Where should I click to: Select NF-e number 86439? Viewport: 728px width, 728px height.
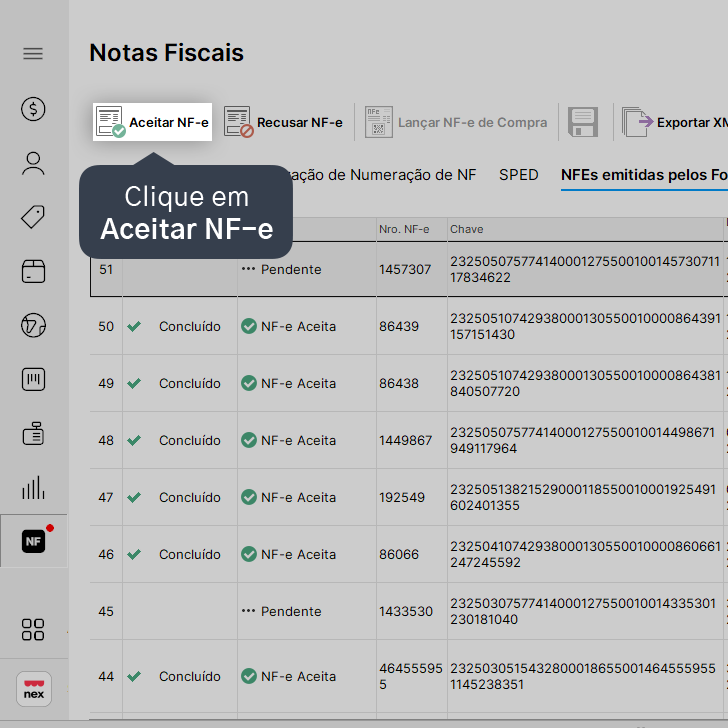[399, 326]
